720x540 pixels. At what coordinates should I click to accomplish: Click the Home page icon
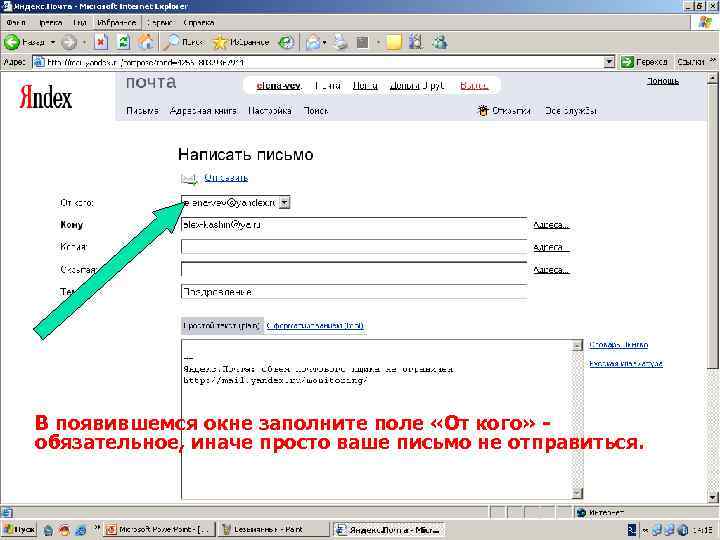146,43
